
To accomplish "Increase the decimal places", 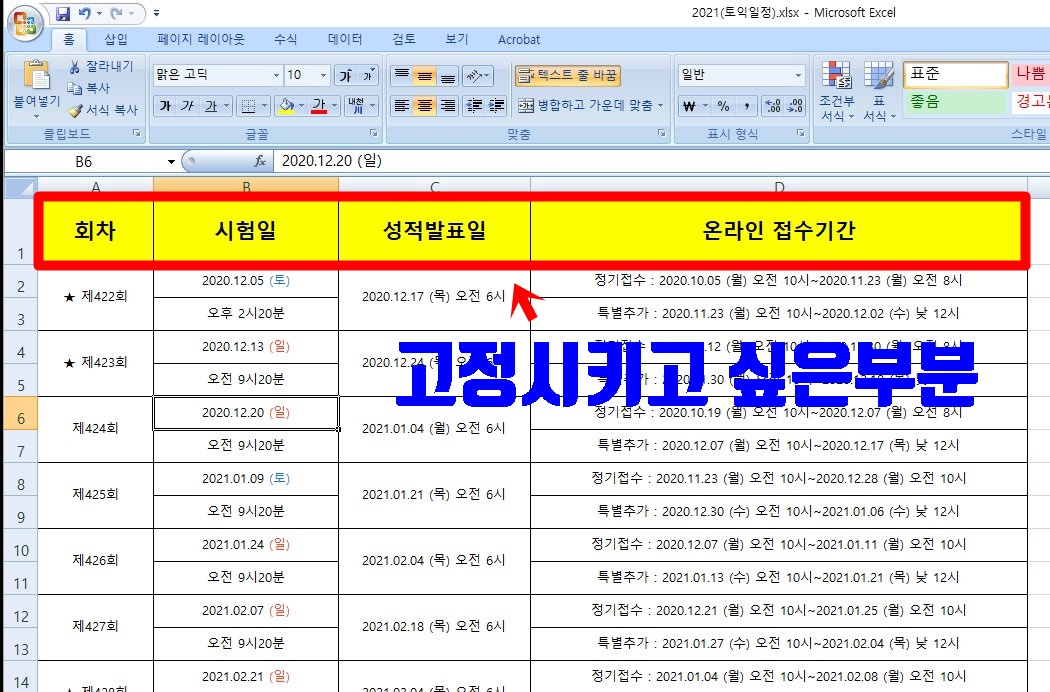I will coord(773,106).
